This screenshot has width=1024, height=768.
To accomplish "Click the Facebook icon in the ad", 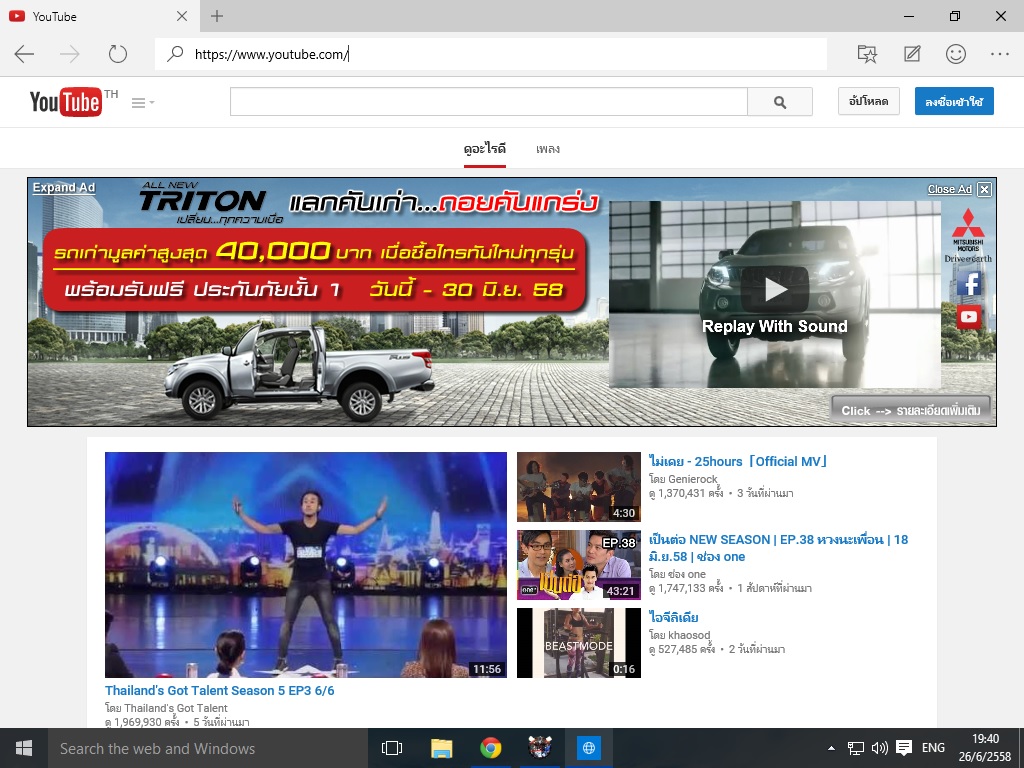I will click(969, 283).
